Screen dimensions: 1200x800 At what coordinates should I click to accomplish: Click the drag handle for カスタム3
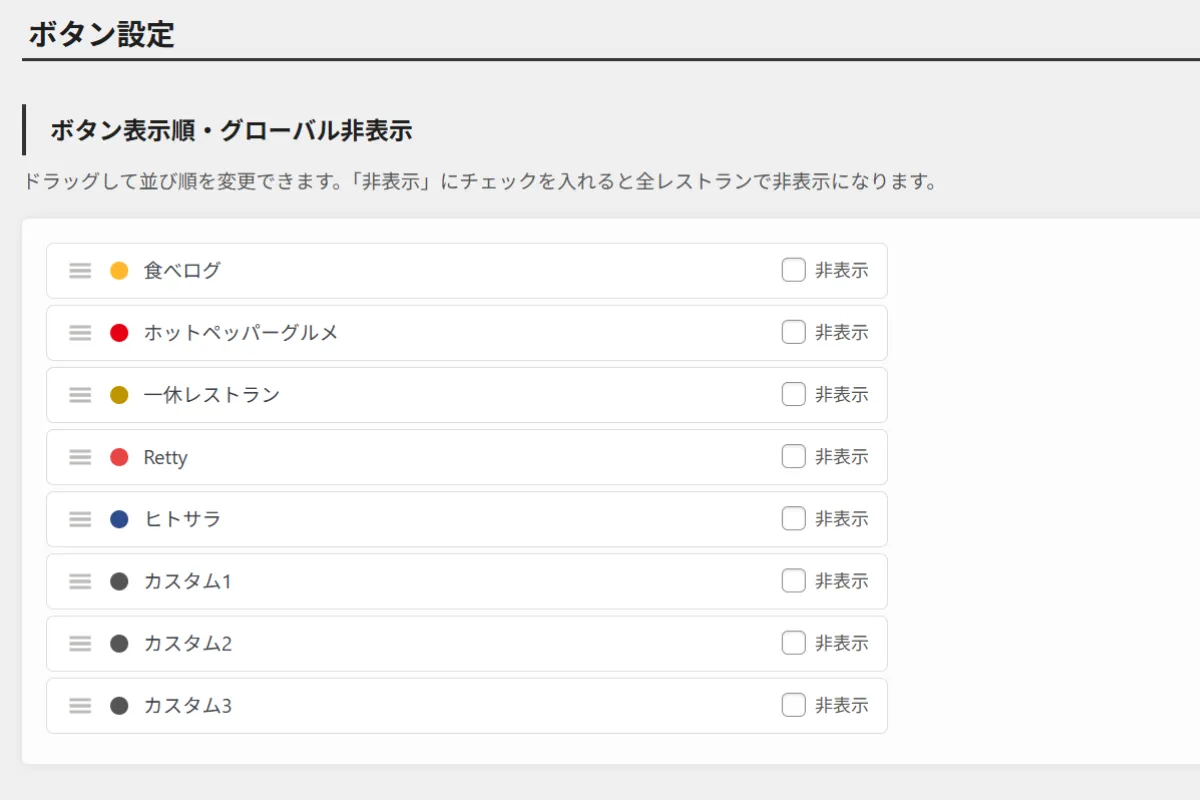click(80, 705)
